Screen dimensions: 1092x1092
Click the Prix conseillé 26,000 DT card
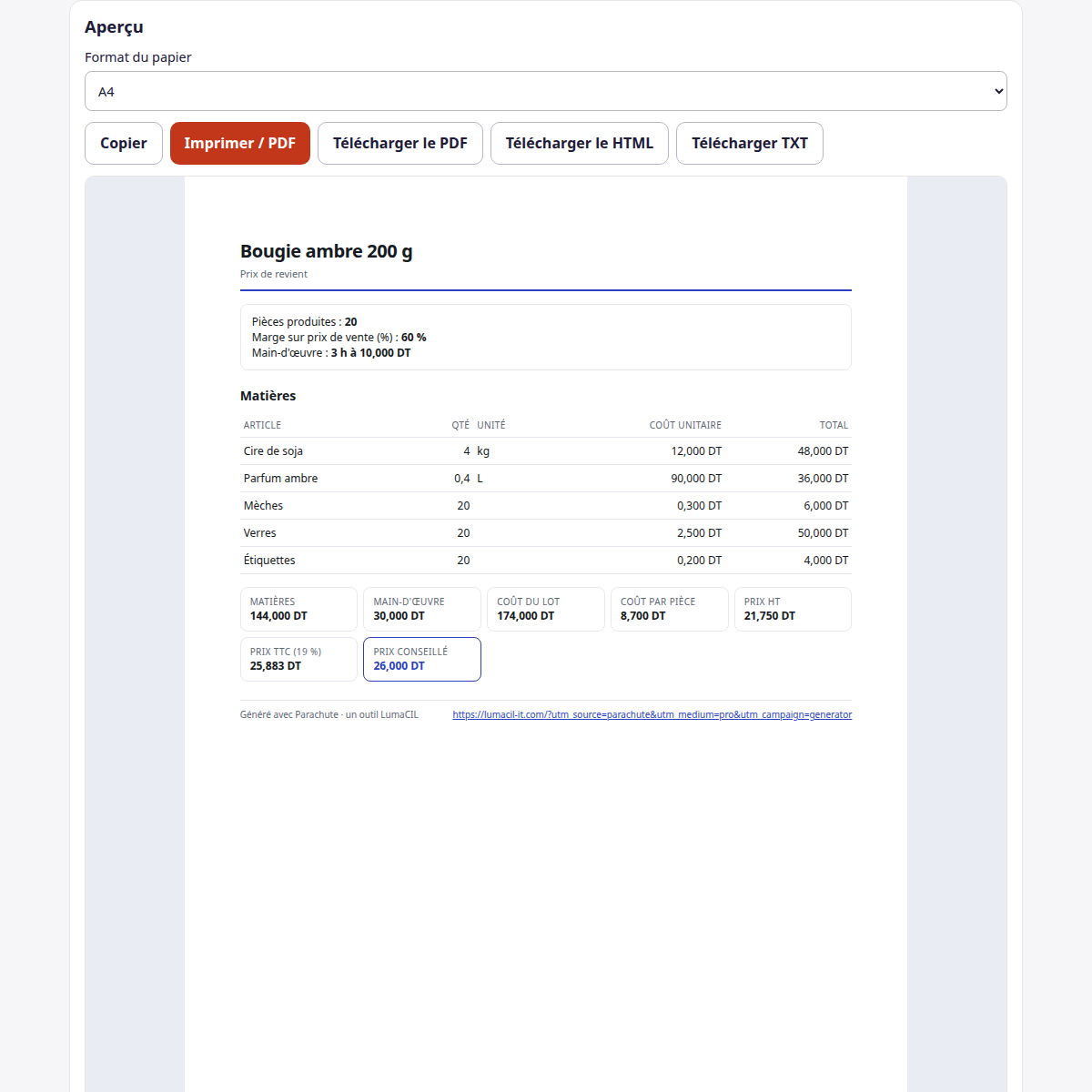click(x=422, y=659)
